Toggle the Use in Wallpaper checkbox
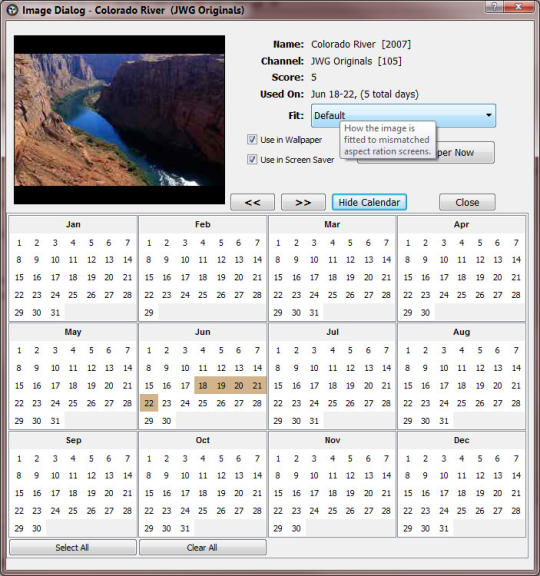 coord(252,140)
